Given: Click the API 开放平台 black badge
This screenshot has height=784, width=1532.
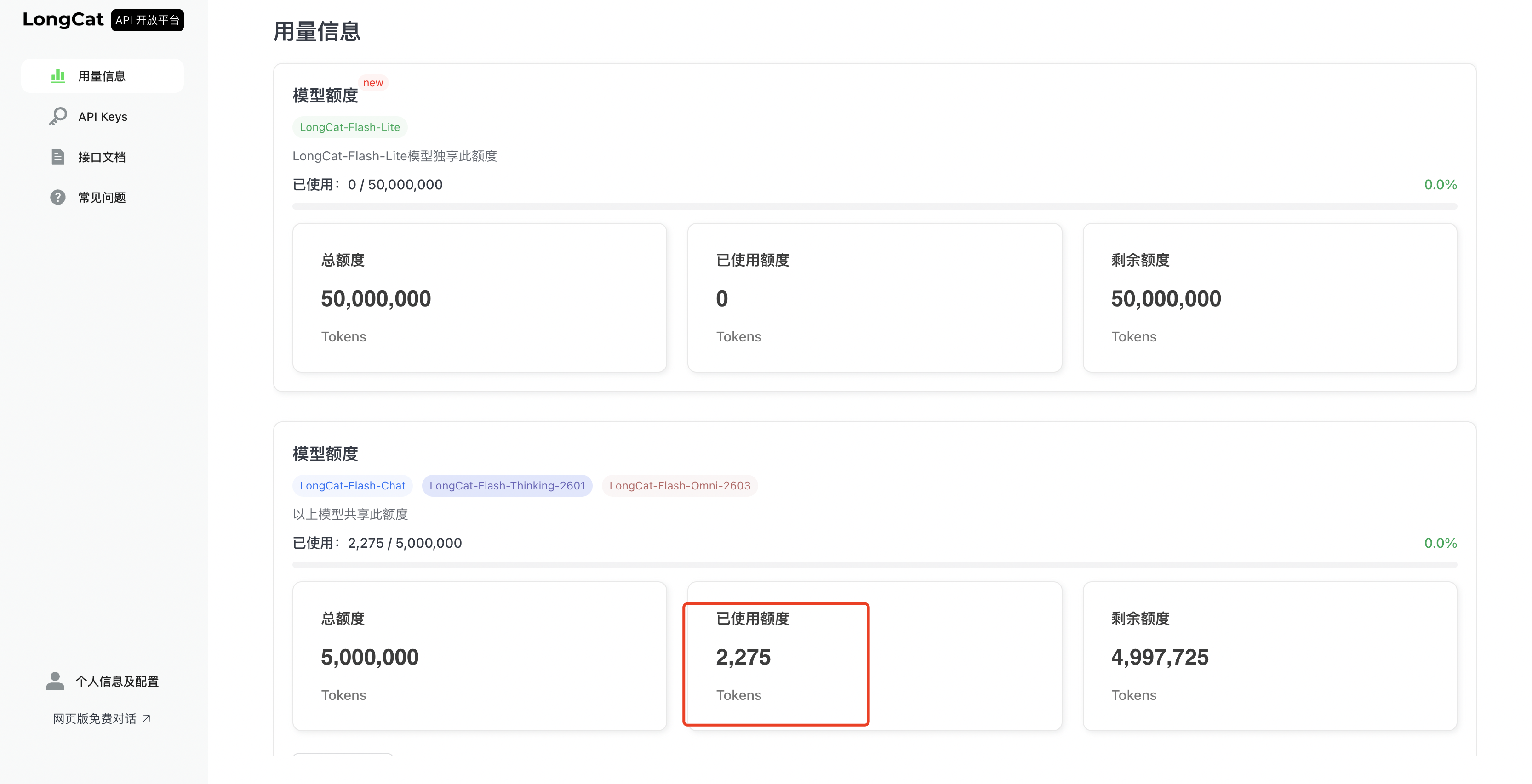Looking at the screenshot, I should 148,20.
